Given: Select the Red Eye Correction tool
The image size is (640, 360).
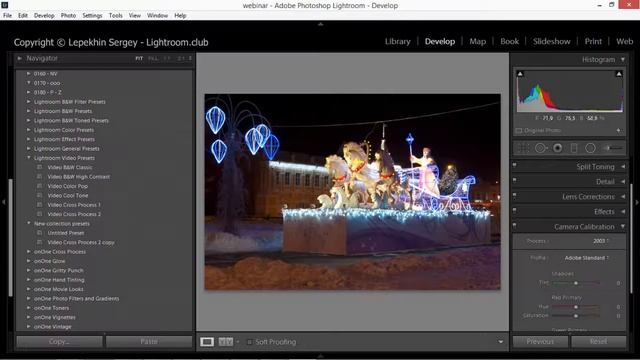Looking at the screenshot, I should click(x=557, y=148).
